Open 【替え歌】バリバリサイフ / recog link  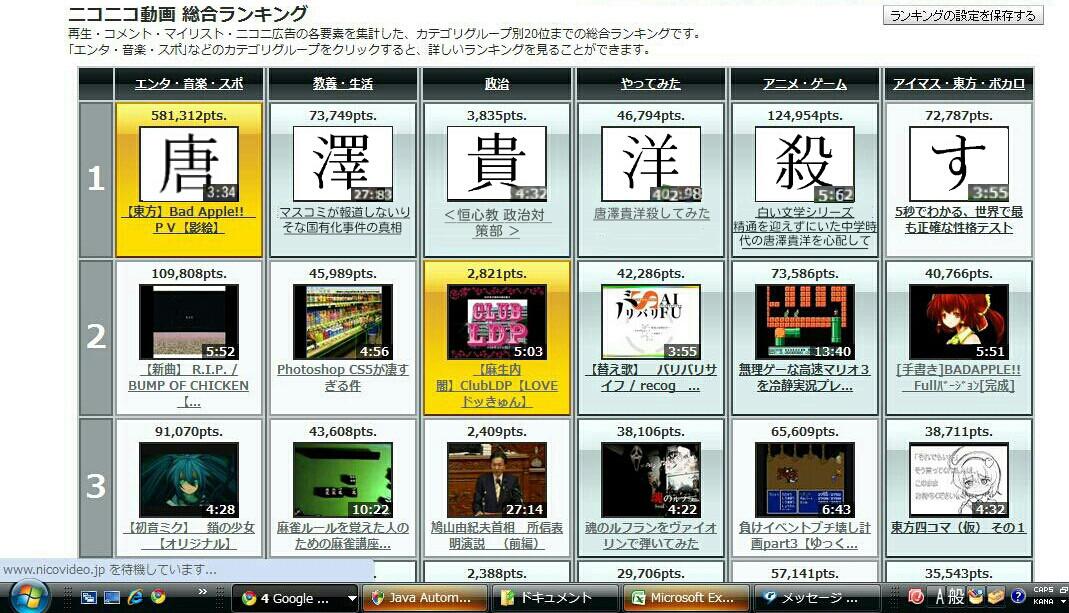[651, 378]
